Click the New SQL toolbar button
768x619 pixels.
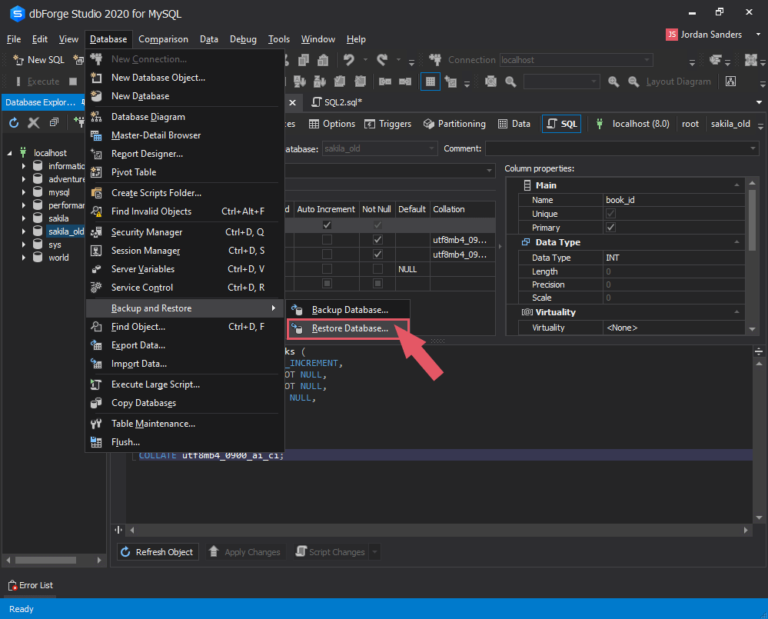coord(39,60)
